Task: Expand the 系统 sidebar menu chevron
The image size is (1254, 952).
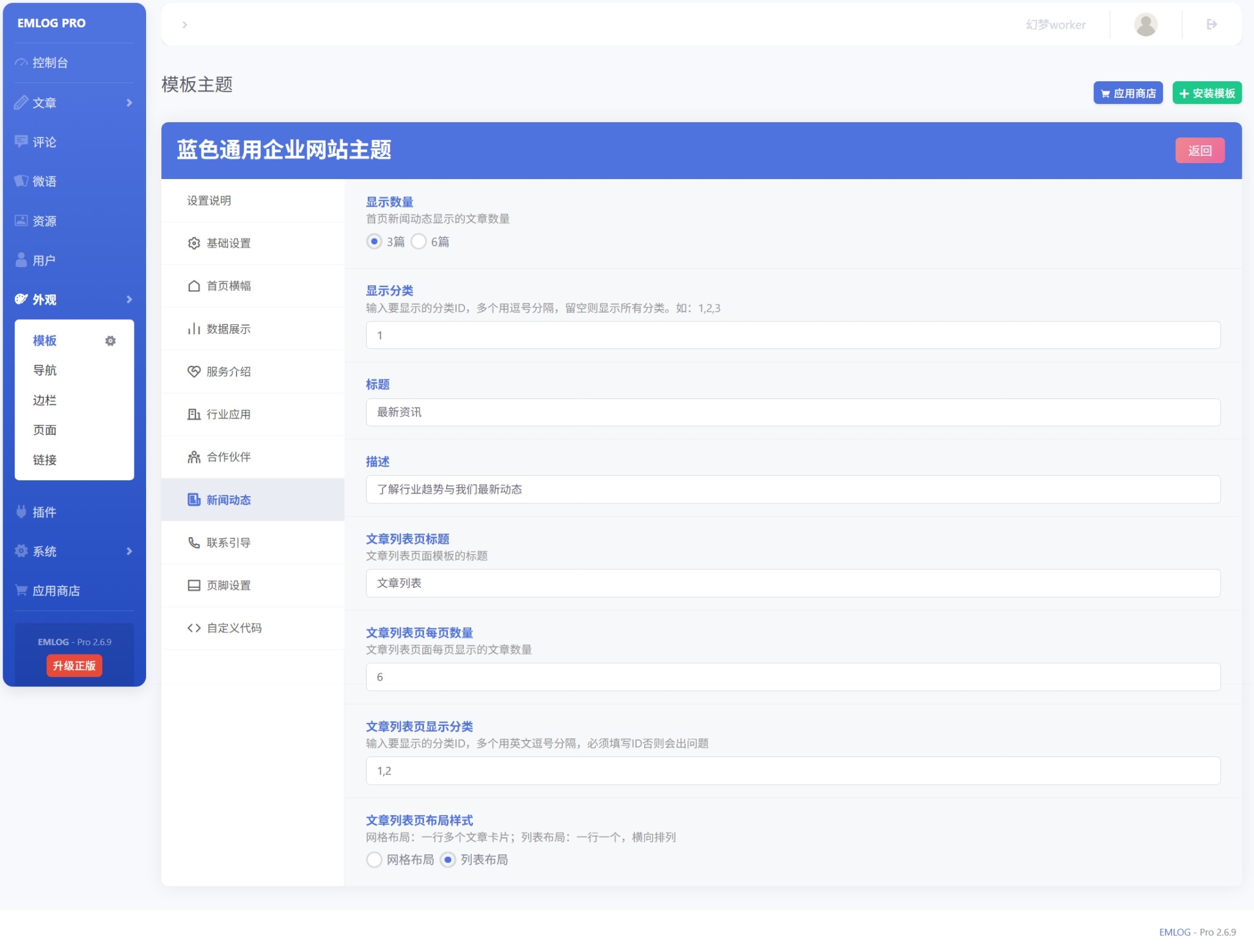Action: [x=129, y=551]
